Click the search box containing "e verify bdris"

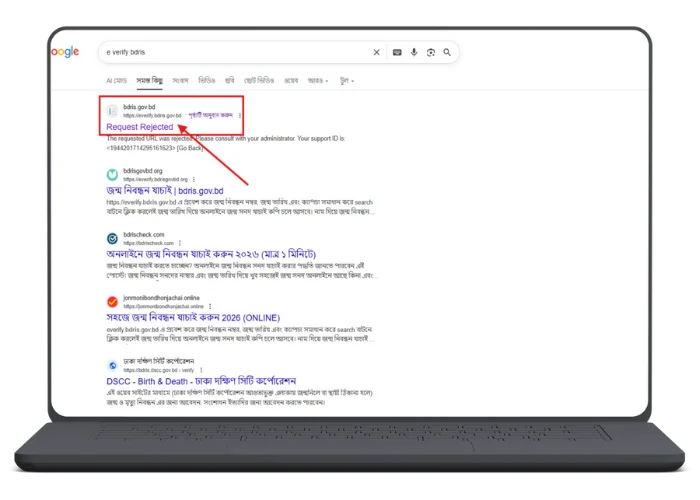pos(230,52)
